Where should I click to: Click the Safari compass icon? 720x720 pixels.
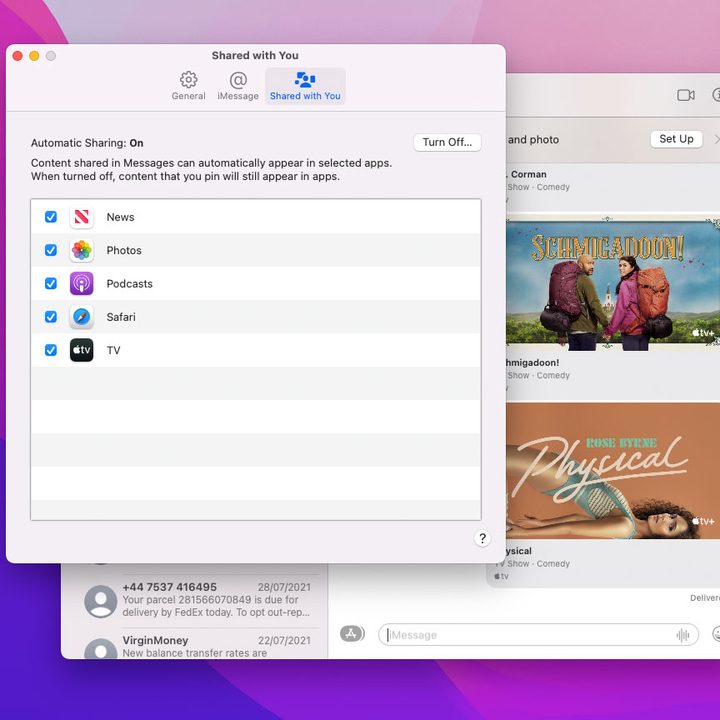(x=81, y=317)
